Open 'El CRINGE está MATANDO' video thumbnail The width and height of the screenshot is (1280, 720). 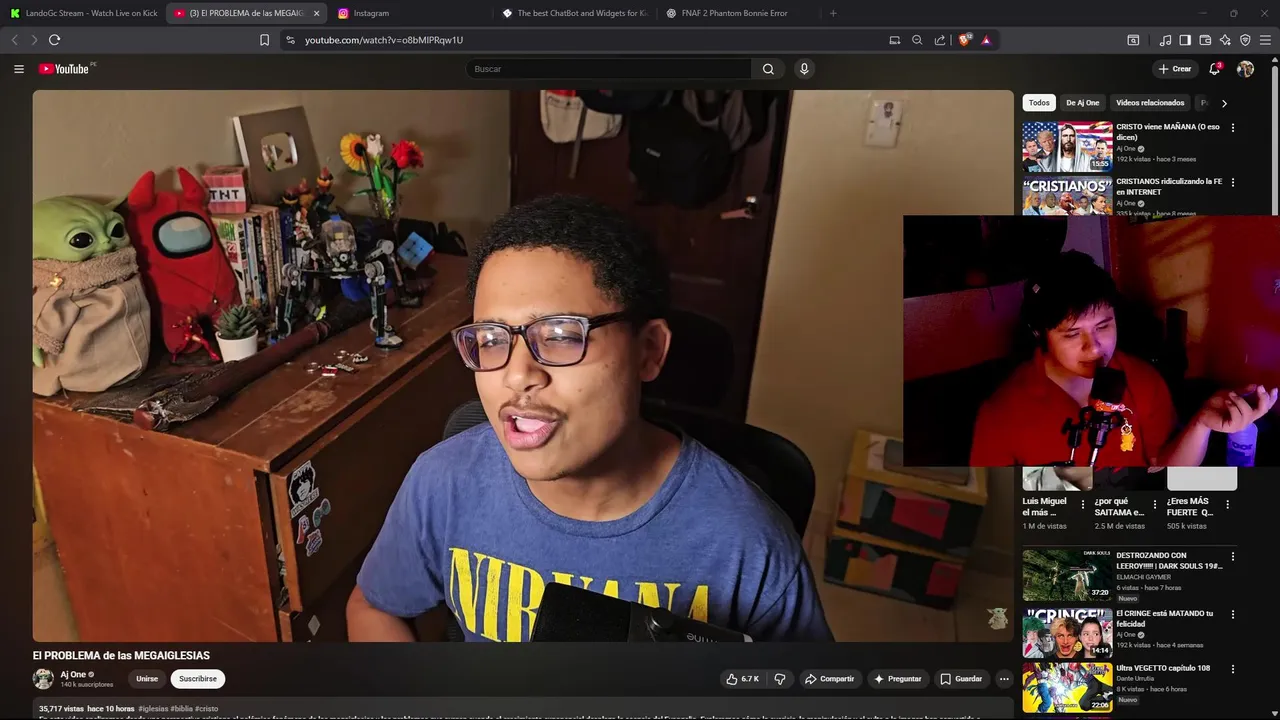tap(1067, 632)
